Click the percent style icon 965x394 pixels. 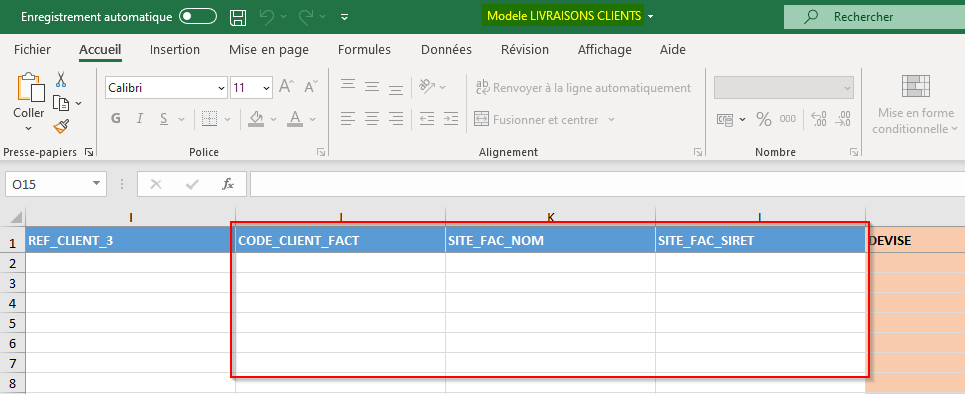(764, 119)
